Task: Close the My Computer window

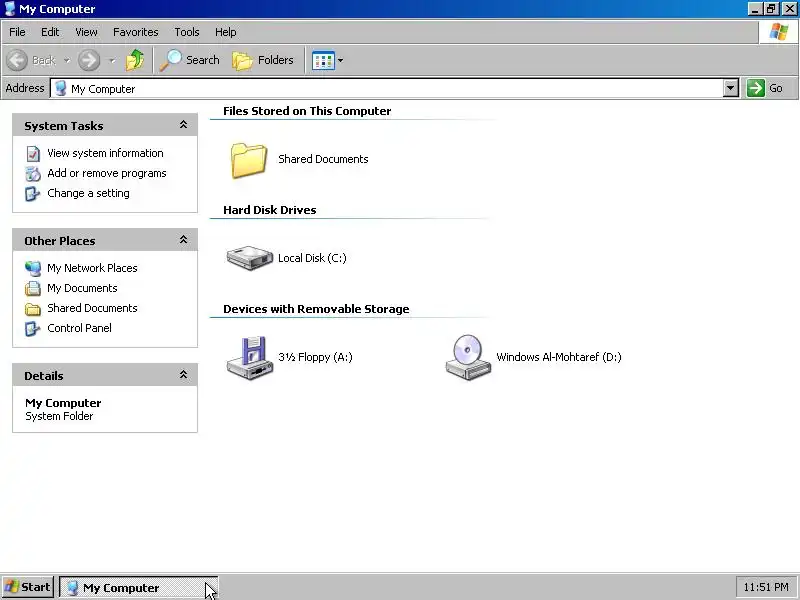Action: (x=789, y=9)
